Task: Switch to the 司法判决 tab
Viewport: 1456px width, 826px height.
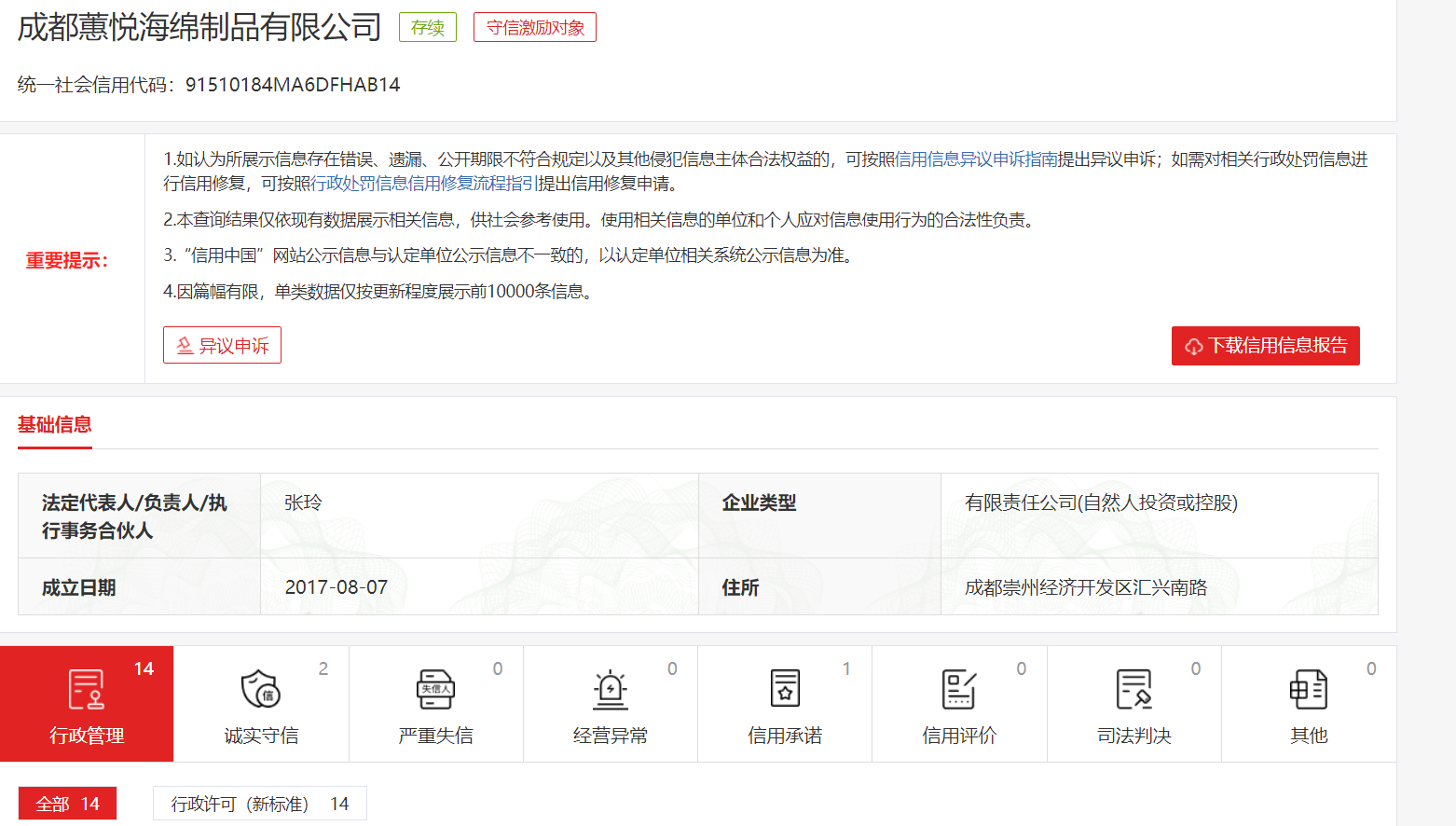Action: pos(1134,704)
